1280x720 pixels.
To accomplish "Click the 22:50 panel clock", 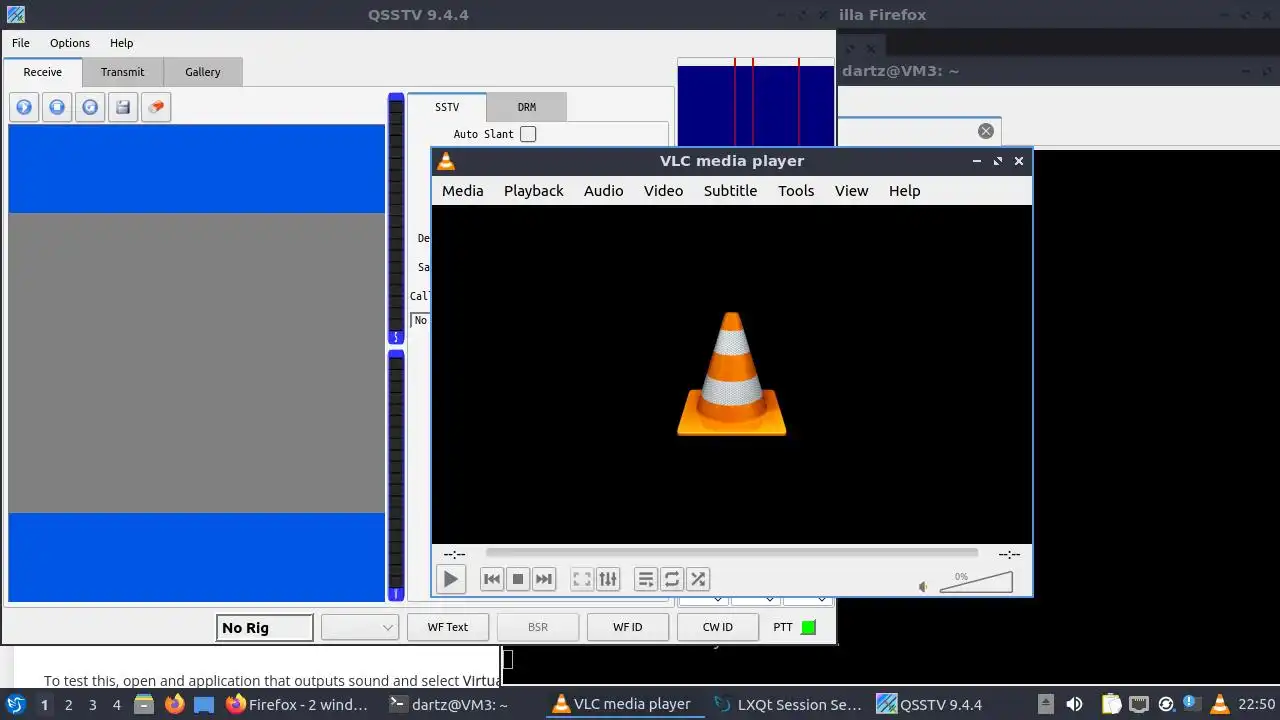I will pos(1257,704).
